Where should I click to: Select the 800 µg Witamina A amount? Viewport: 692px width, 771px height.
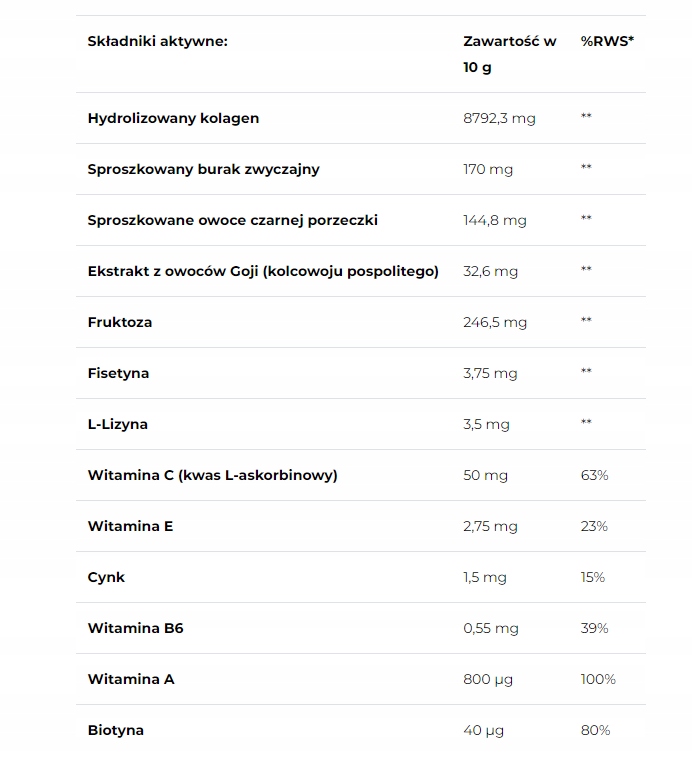click(x=488, y=679)
